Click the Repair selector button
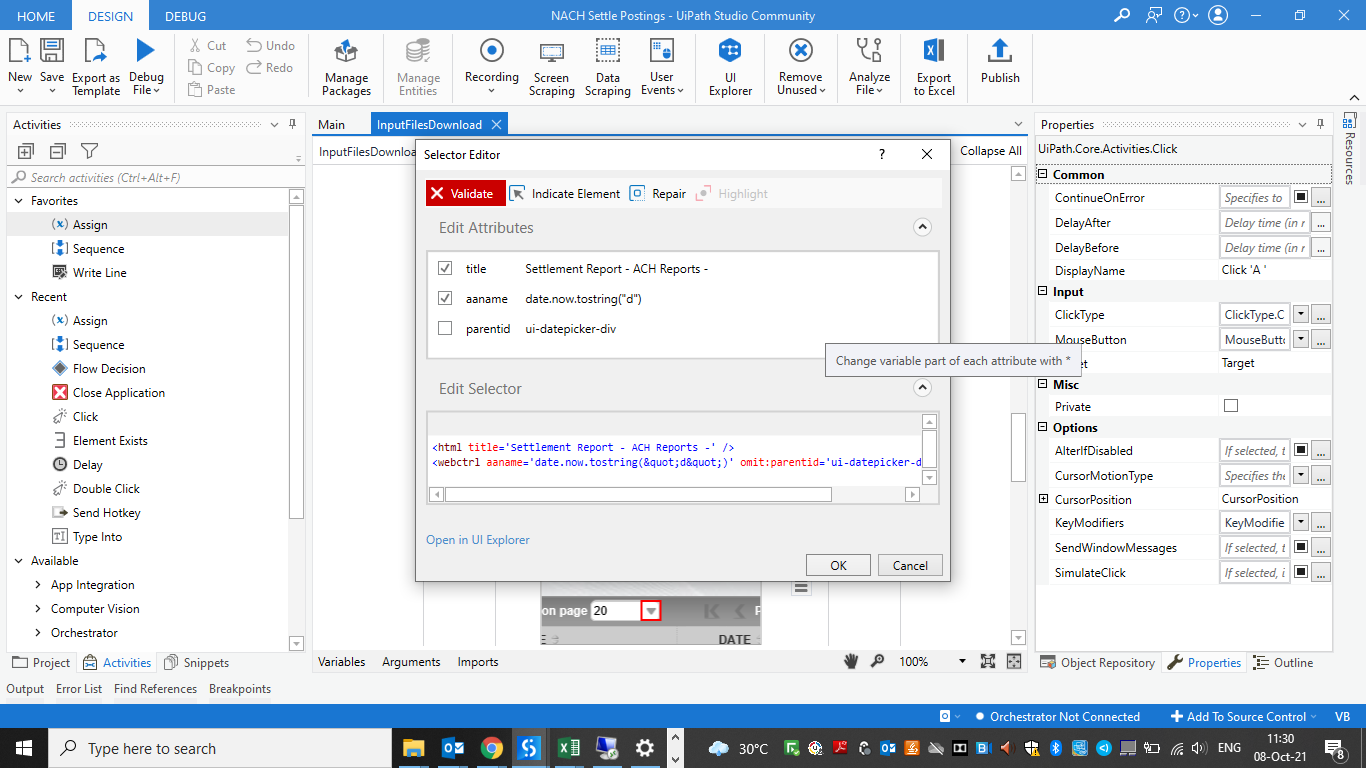 (658, 194)
